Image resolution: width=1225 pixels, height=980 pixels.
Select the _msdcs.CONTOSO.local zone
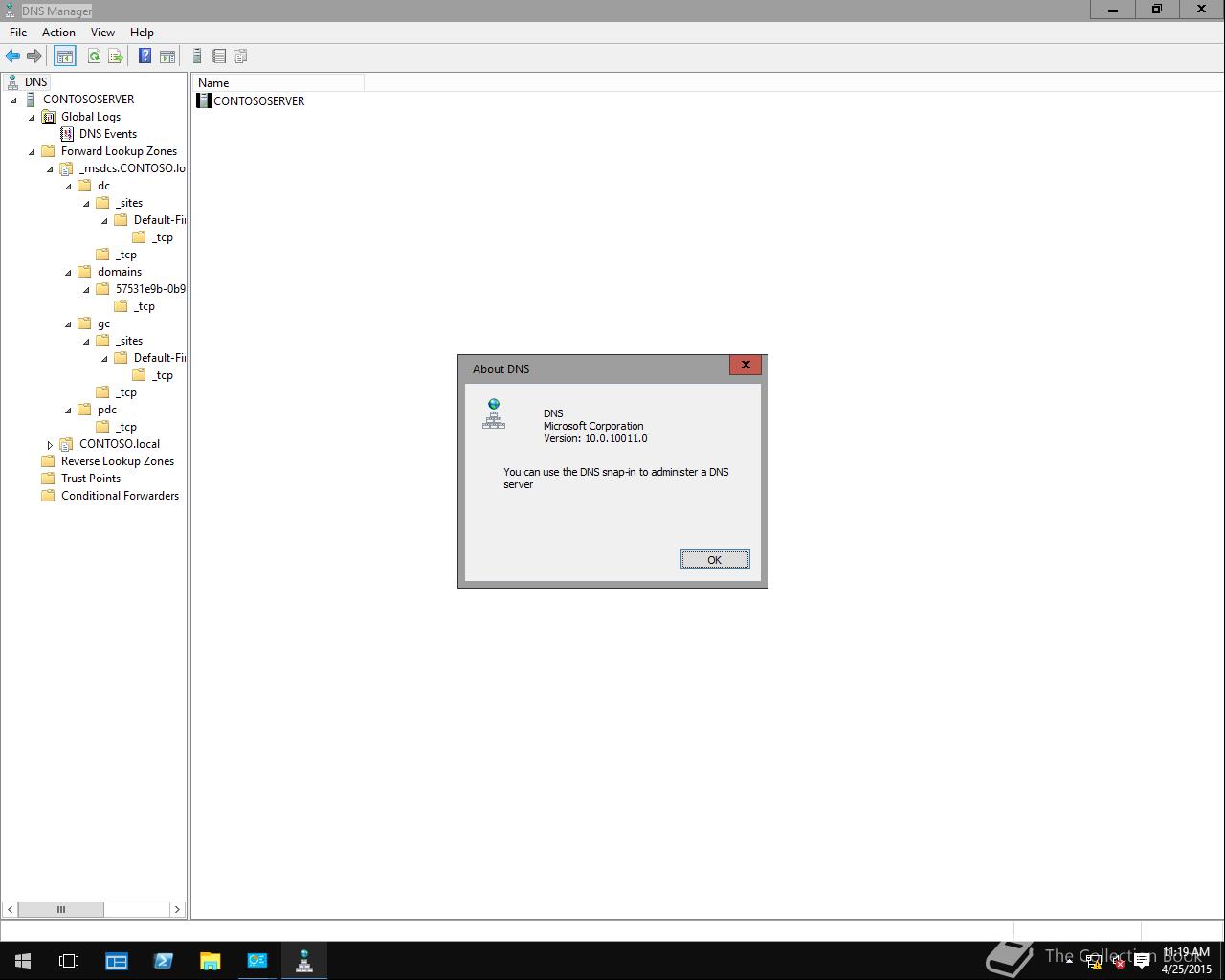(x=132, y=168)
